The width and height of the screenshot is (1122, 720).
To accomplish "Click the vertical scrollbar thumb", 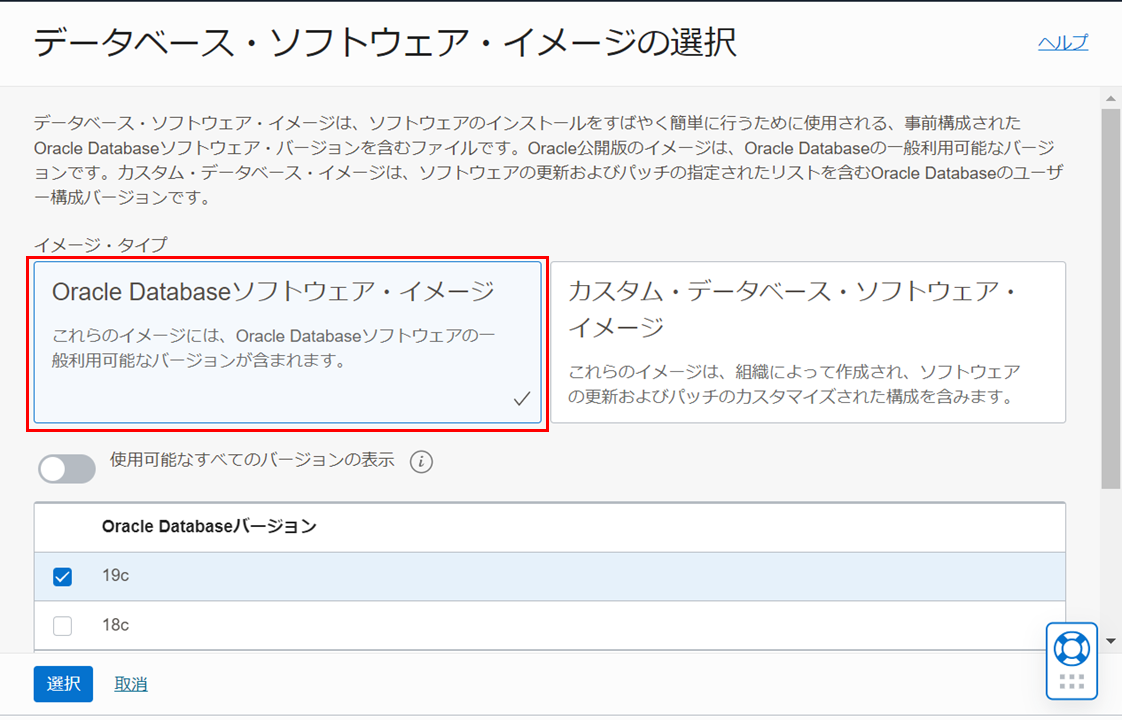I will click(1110, 300).
